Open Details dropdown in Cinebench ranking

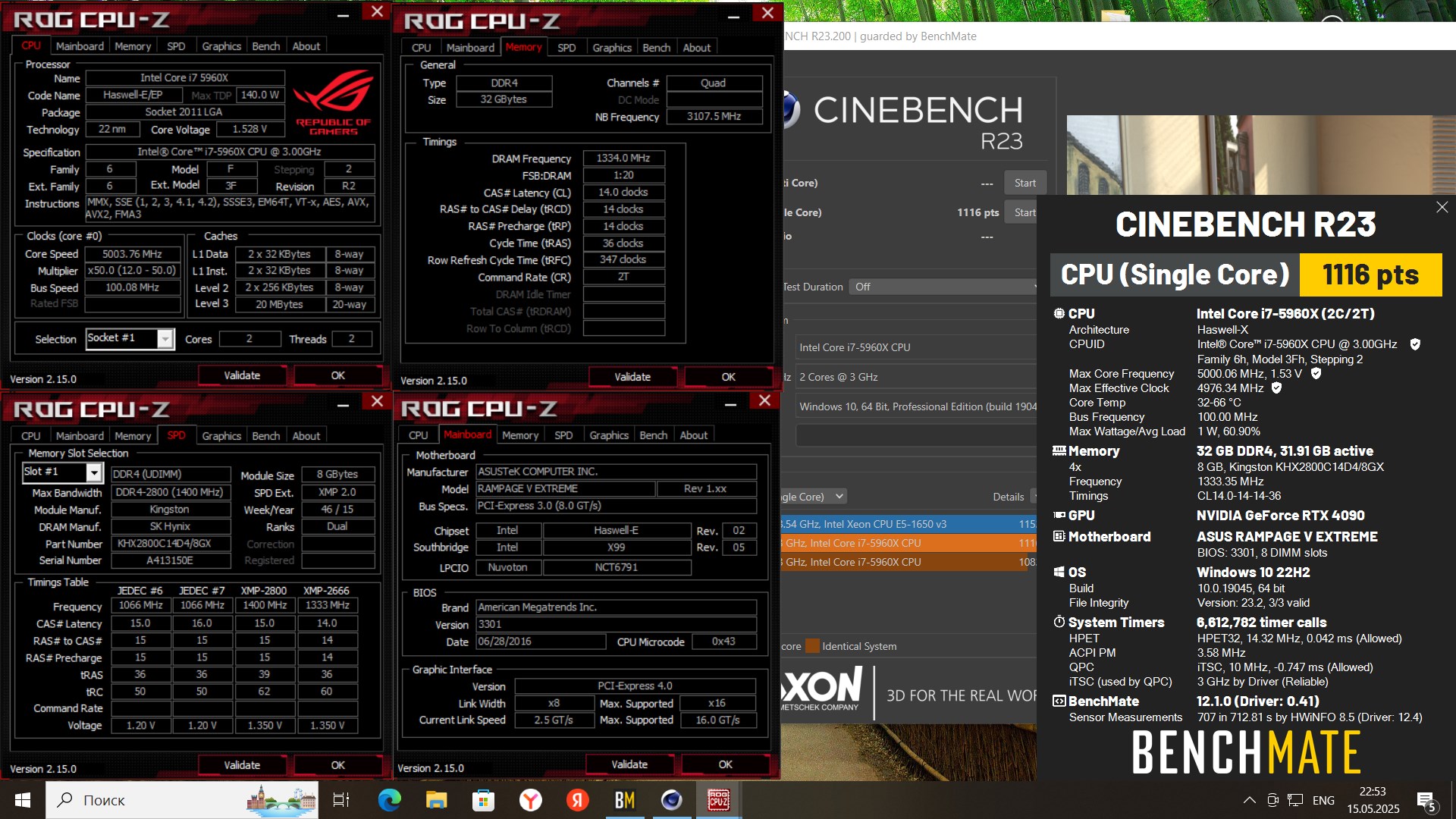1033,497
